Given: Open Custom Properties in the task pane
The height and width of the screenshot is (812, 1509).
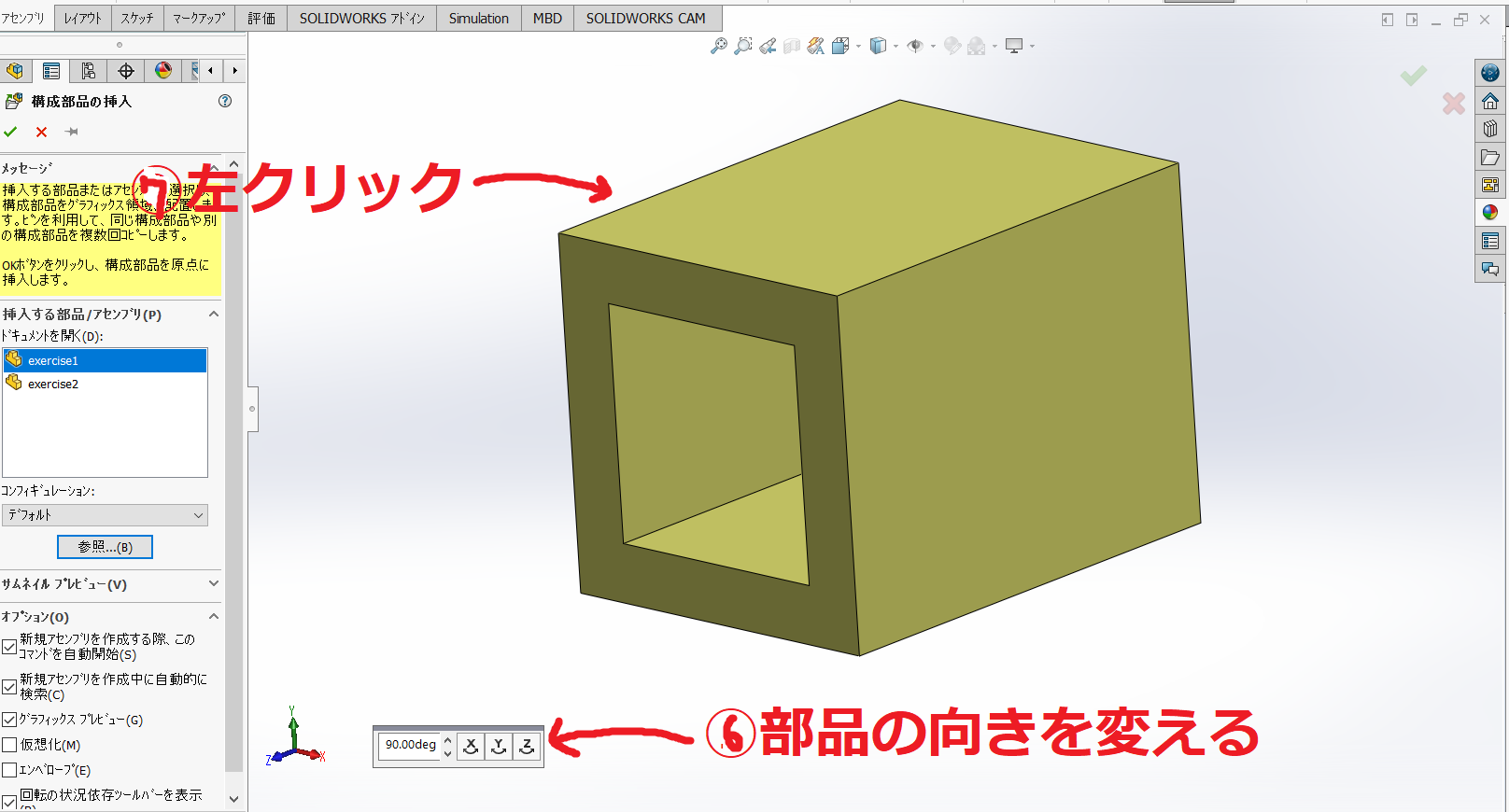Looking at the screenshot, I should coord(1490,241).
